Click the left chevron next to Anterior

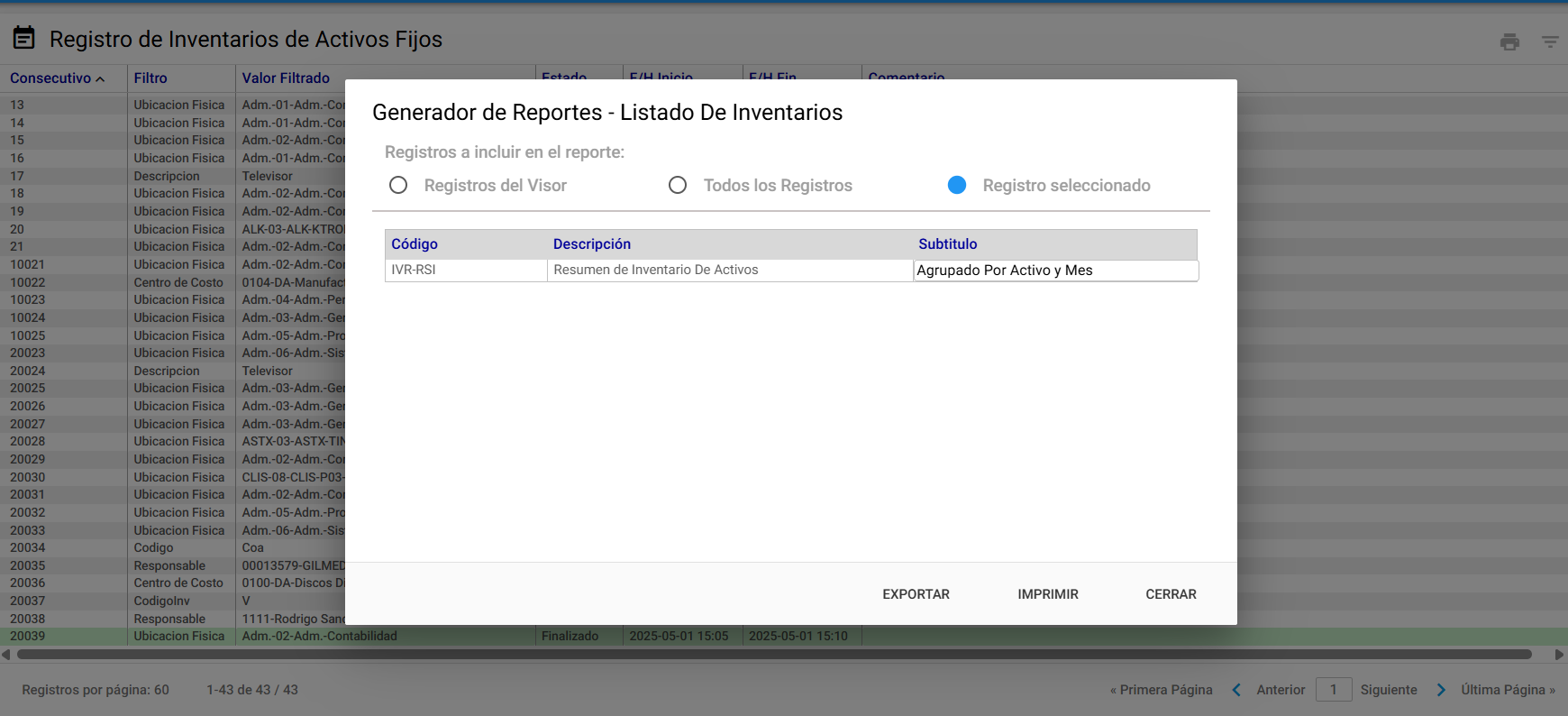(1236, 690)
